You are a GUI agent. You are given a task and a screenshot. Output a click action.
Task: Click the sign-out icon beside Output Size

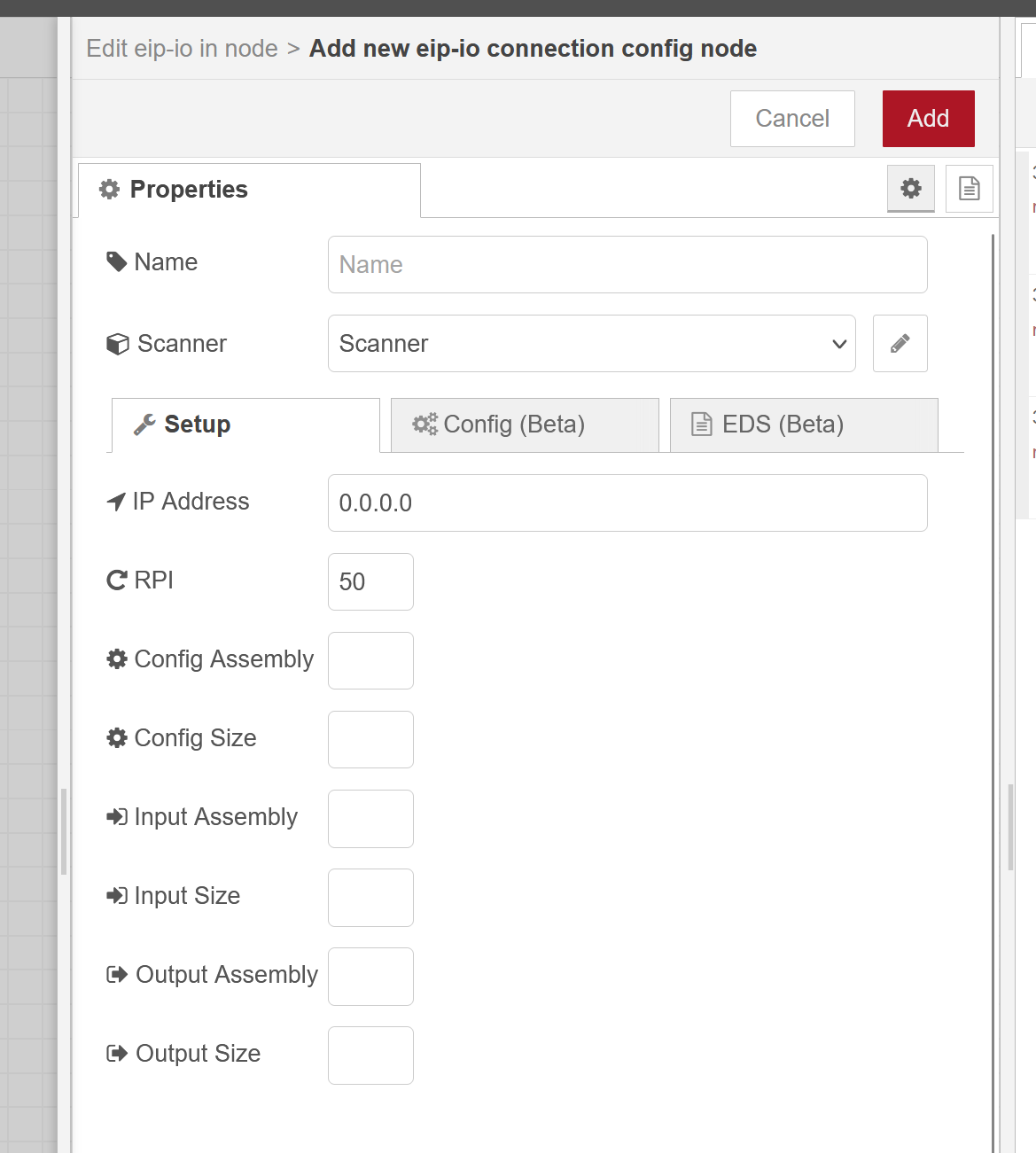pyautogui.click(x=117, y=1053)
